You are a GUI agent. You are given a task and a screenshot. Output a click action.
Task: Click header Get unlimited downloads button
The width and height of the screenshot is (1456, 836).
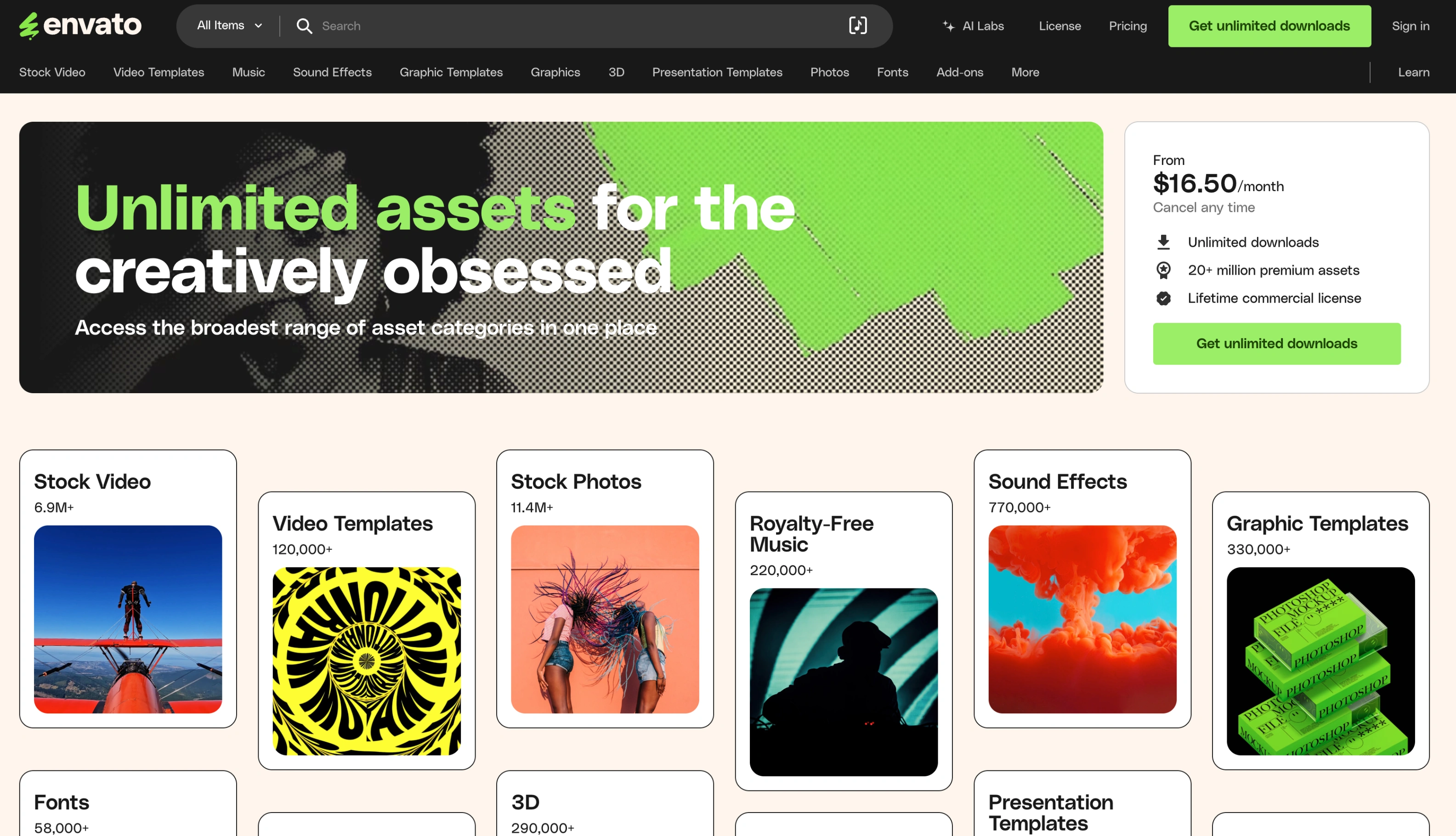point(1269,26)
